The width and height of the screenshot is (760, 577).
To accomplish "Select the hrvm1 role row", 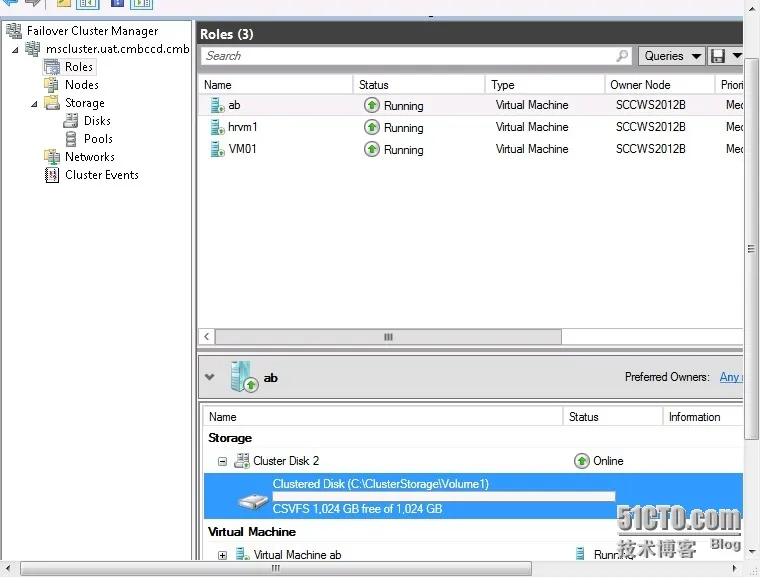I will click(470, 127).
